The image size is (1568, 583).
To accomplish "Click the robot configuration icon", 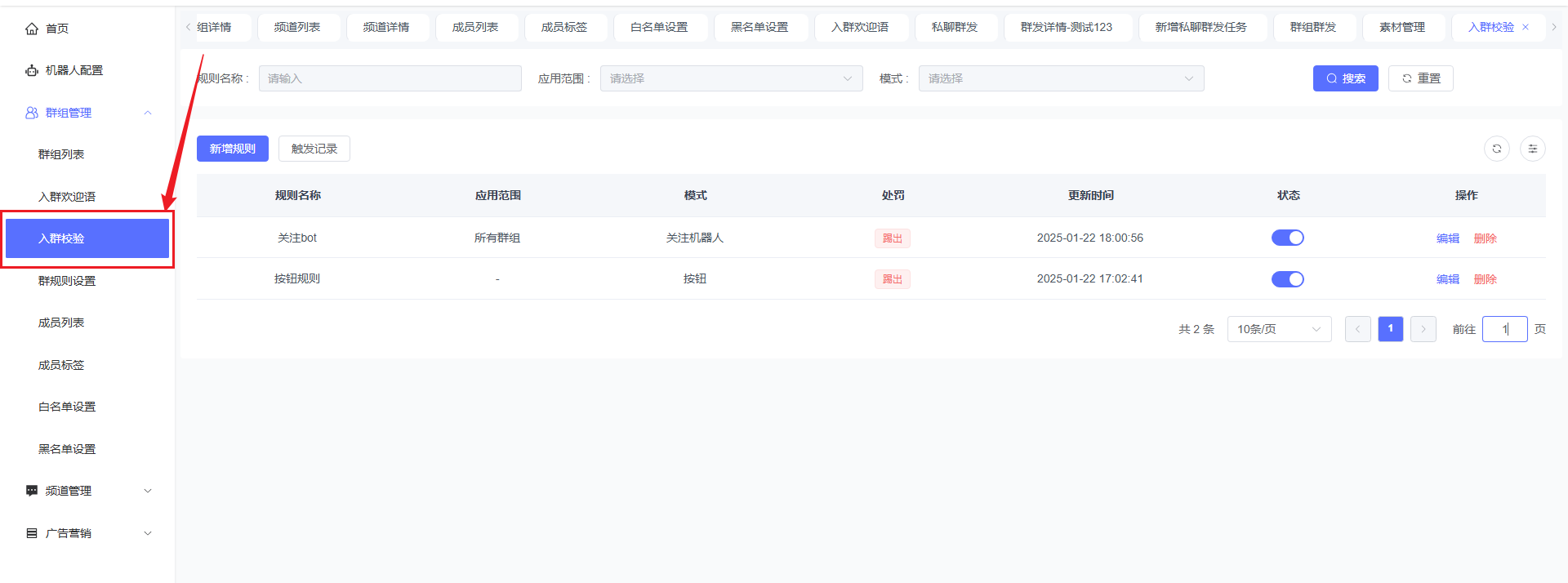I will (x=32, y=71).
